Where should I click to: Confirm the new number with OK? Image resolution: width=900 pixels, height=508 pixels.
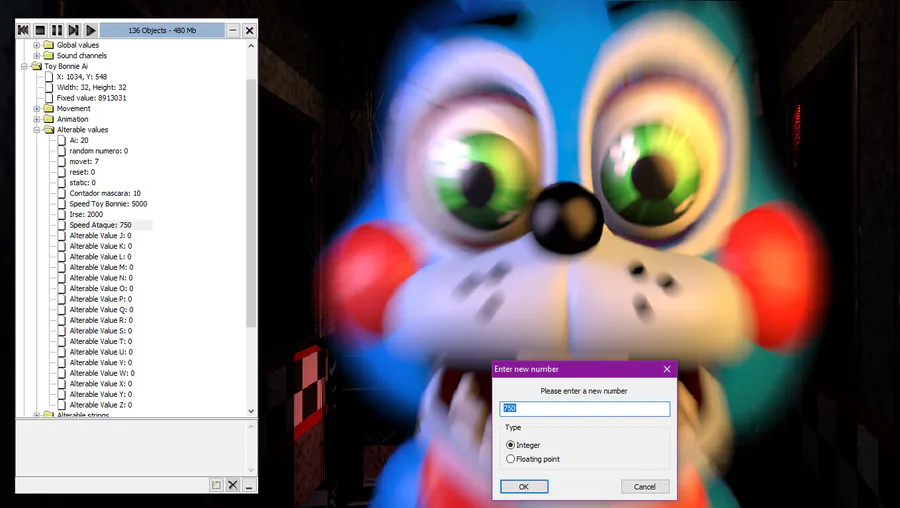click(524, 487)
